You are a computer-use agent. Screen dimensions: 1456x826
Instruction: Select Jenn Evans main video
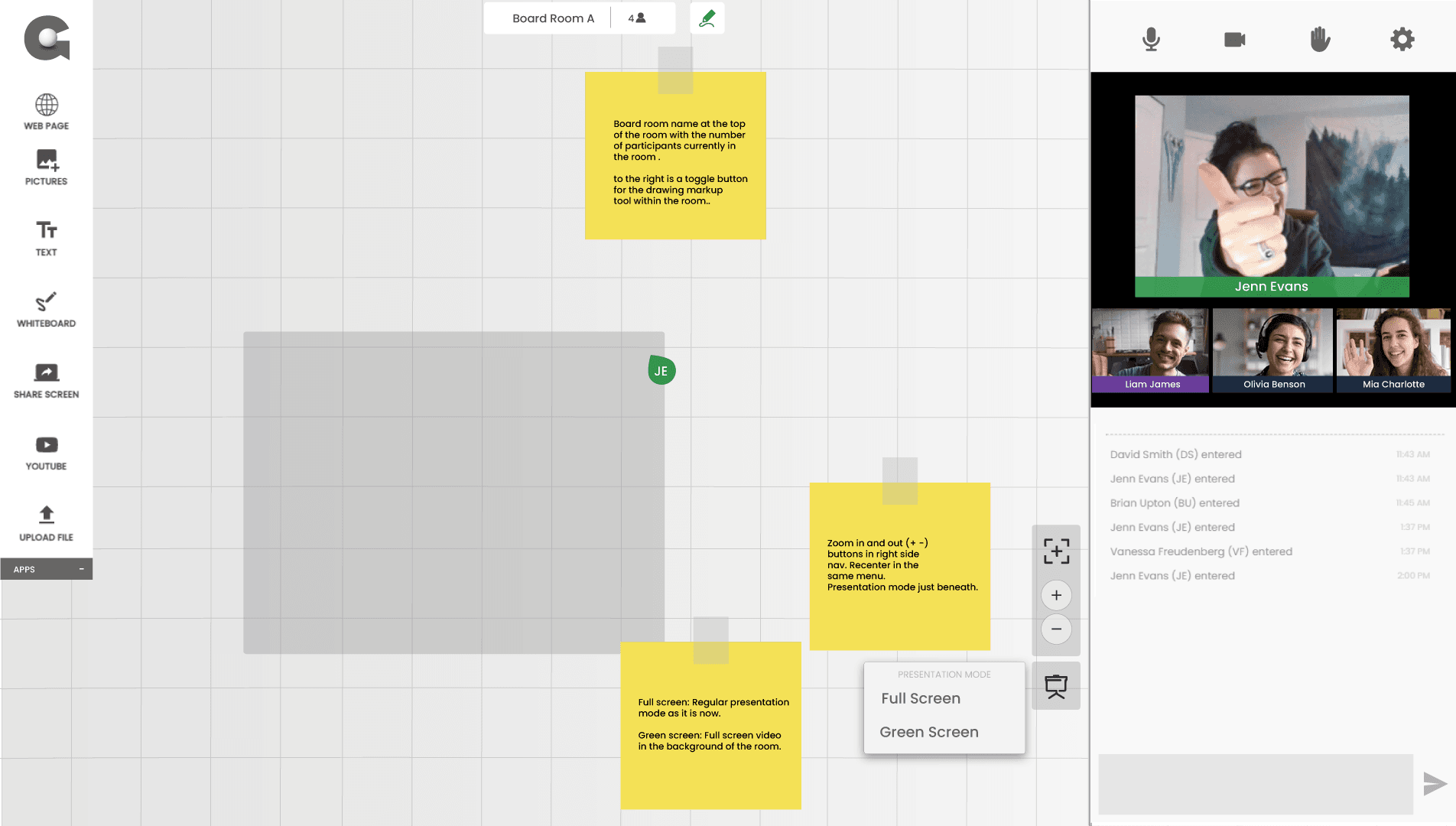tap(1272, 196)
